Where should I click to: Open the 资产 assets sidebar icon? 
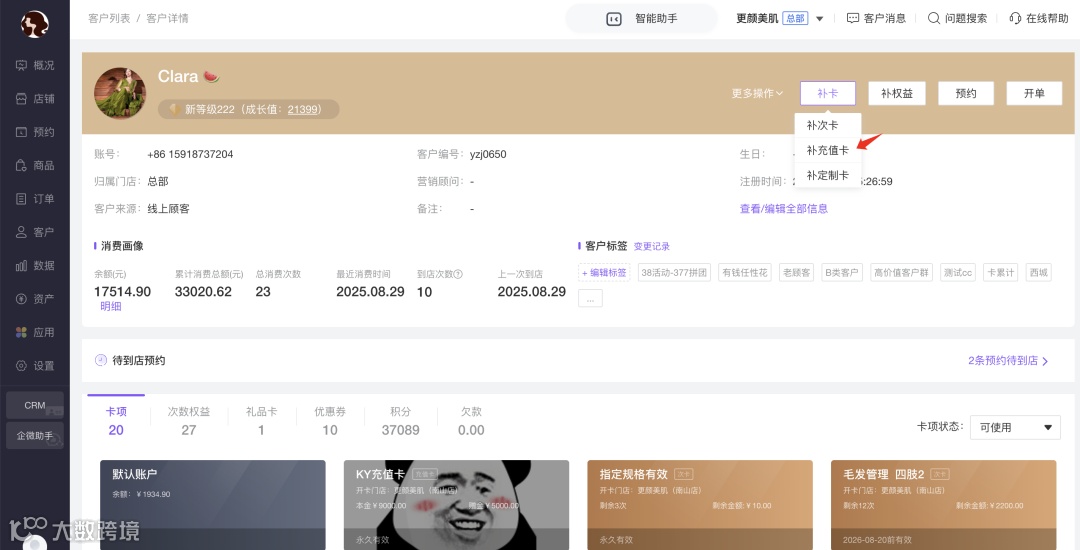click(x=21, y=299)
